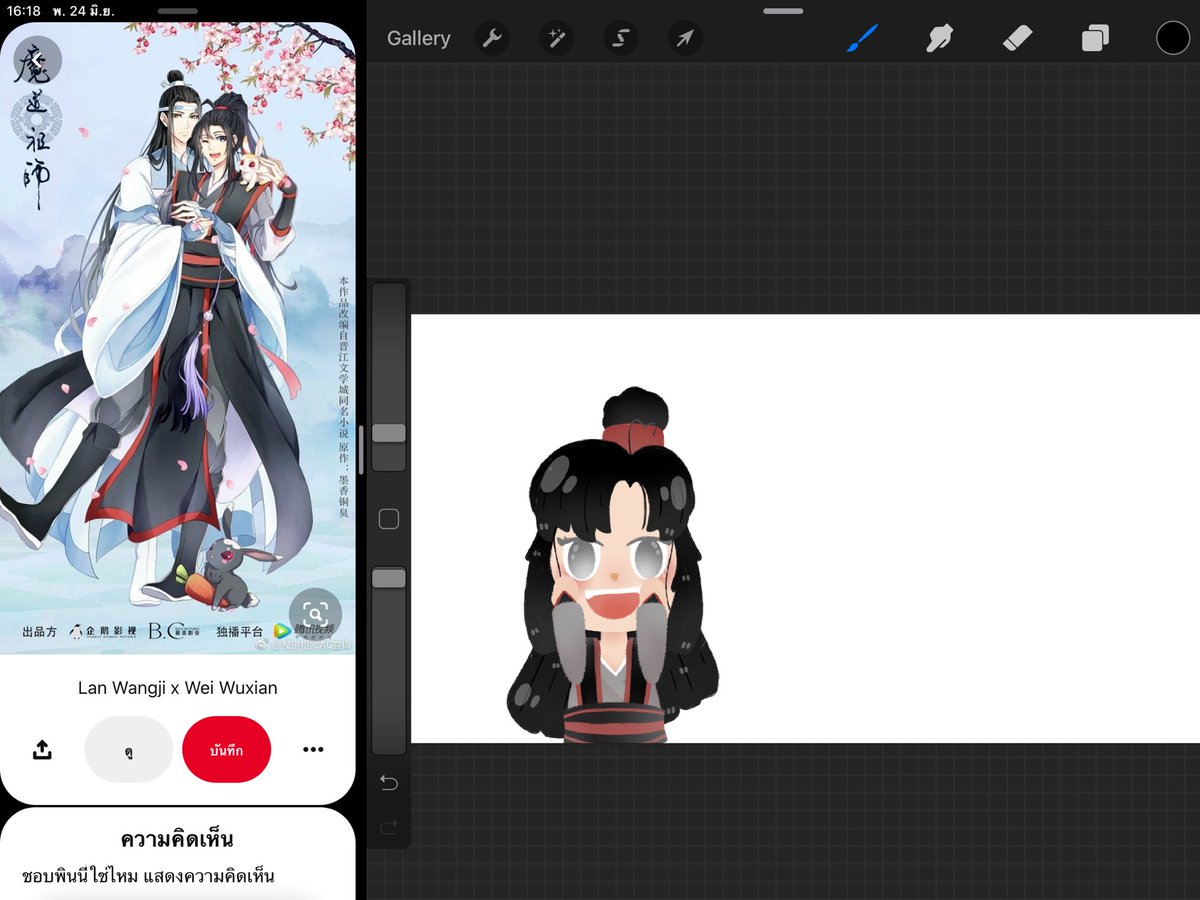Grab the split view divider handle
The image size is (1200, 900).
pos(361,450)
